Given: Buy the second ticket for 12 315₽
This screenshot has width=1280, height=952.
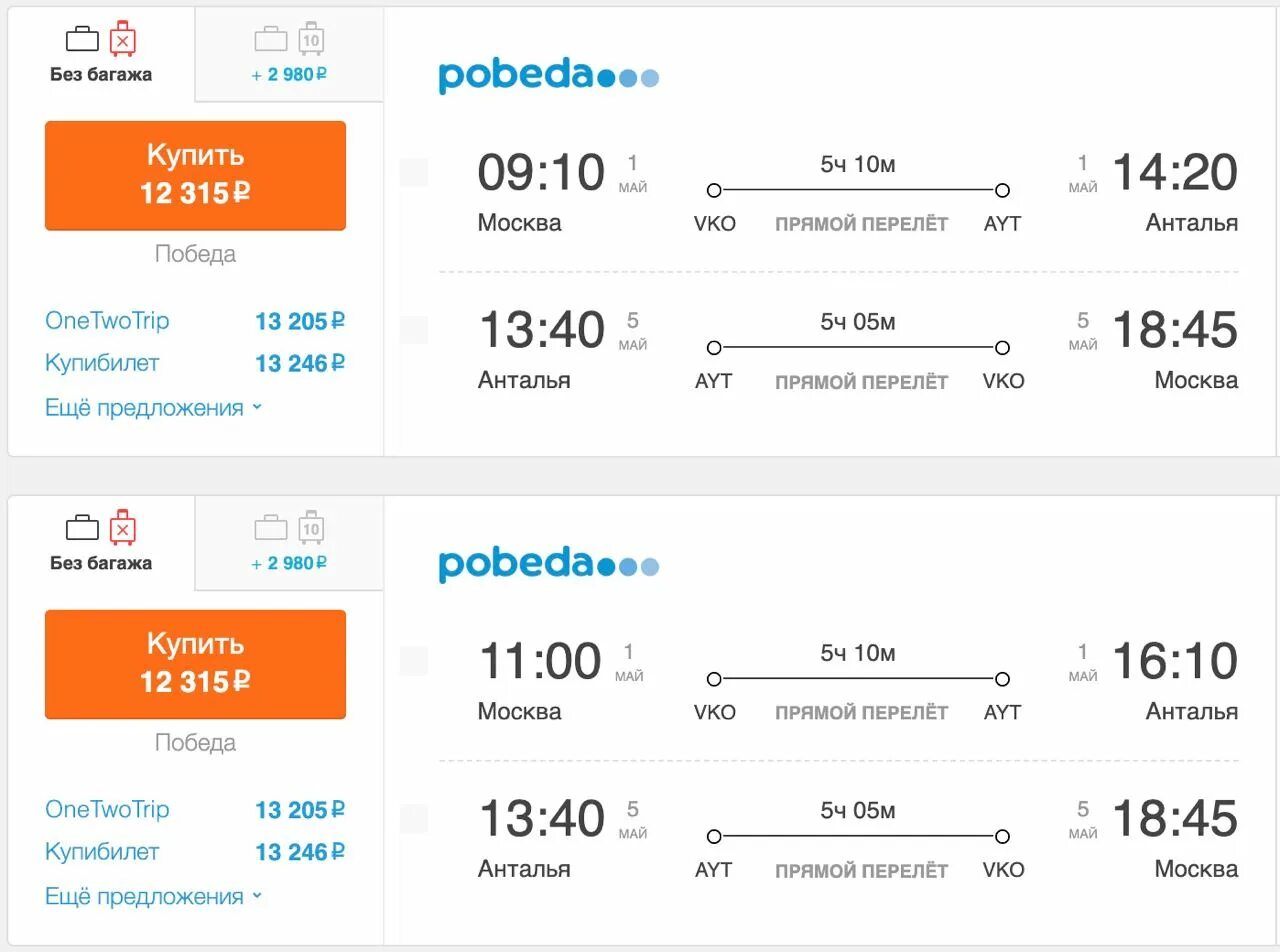Looking at the screenshot, I should click(195, 664).
